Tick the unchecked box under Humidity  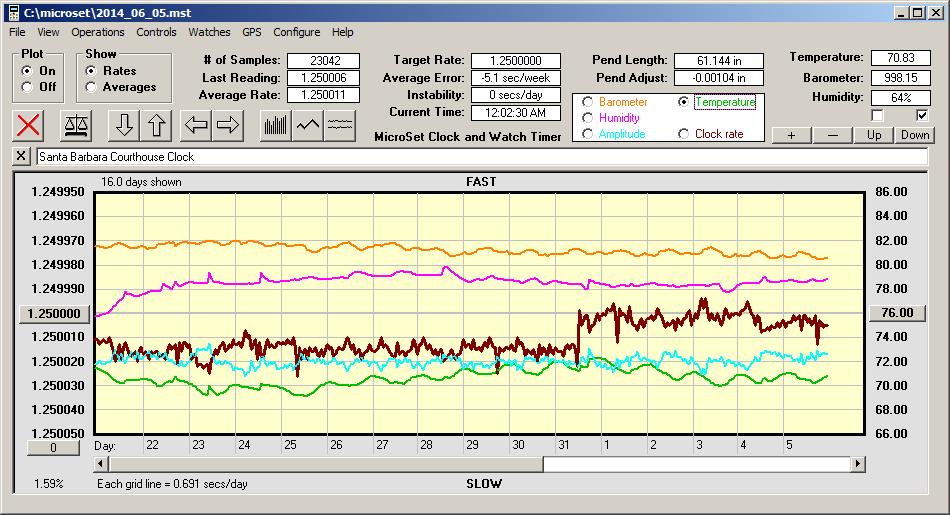pos(878,115)
